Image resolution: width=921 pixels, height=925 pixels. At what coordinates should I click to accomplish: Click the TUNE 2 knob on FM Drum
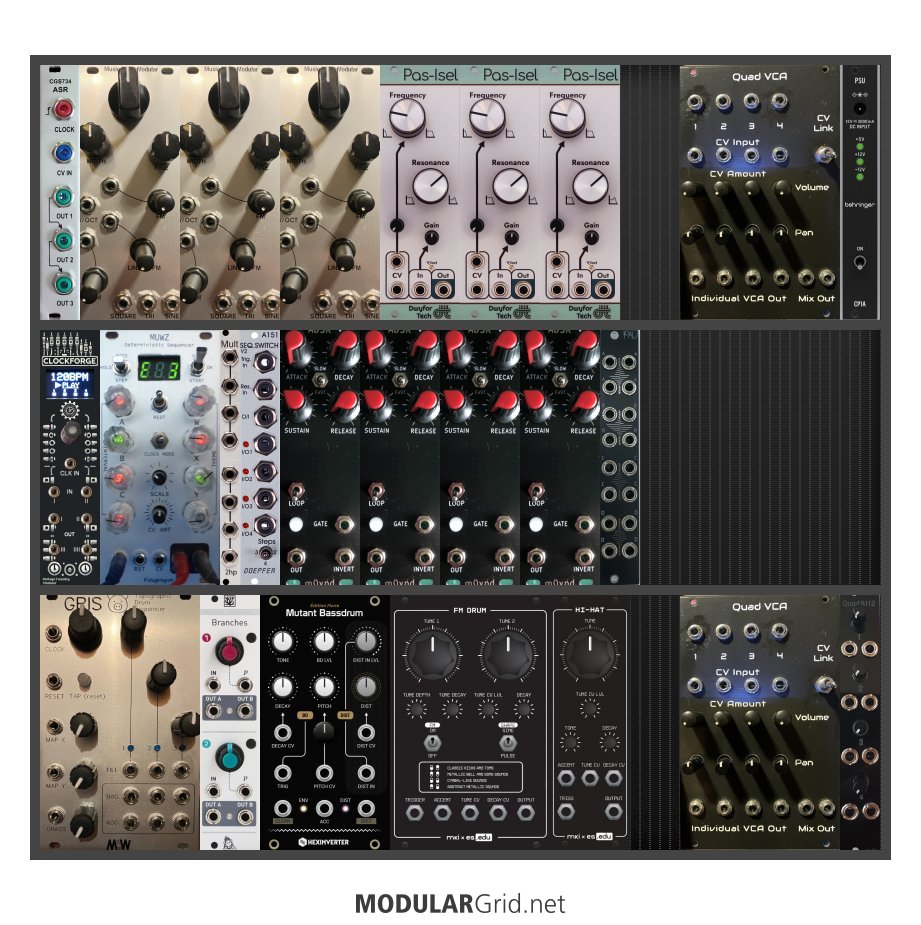[508, 653]
